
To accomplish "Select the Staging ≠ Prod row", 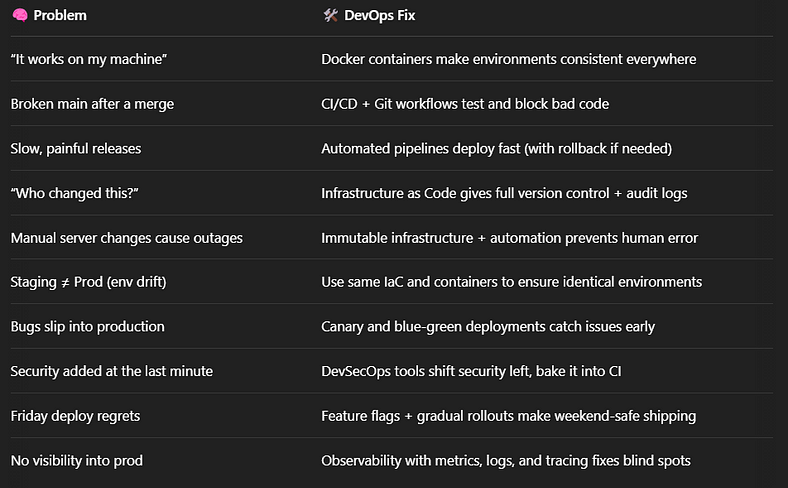I will (392, 282).
